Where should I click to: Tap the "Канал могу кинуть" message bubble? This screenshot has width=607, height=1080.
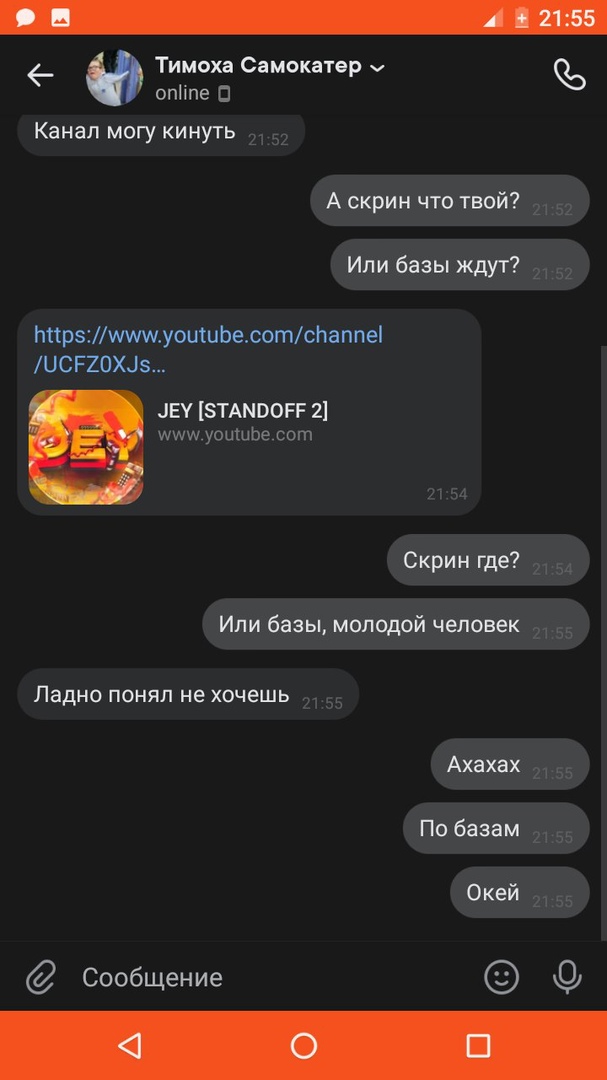pyautogui.click(x=161, y=131)
